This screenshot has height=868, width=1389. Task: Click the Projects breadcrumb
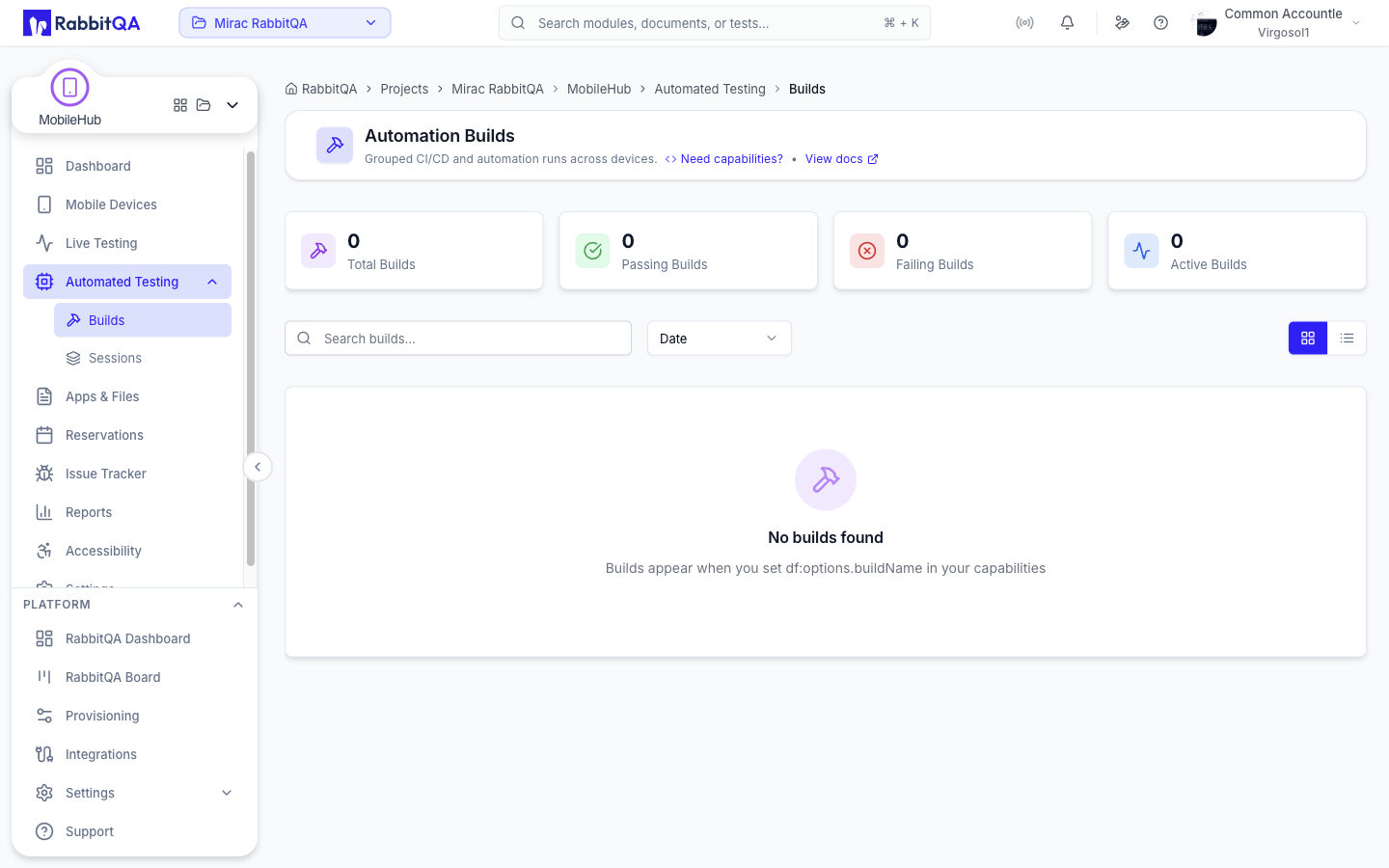click(404, 89)
